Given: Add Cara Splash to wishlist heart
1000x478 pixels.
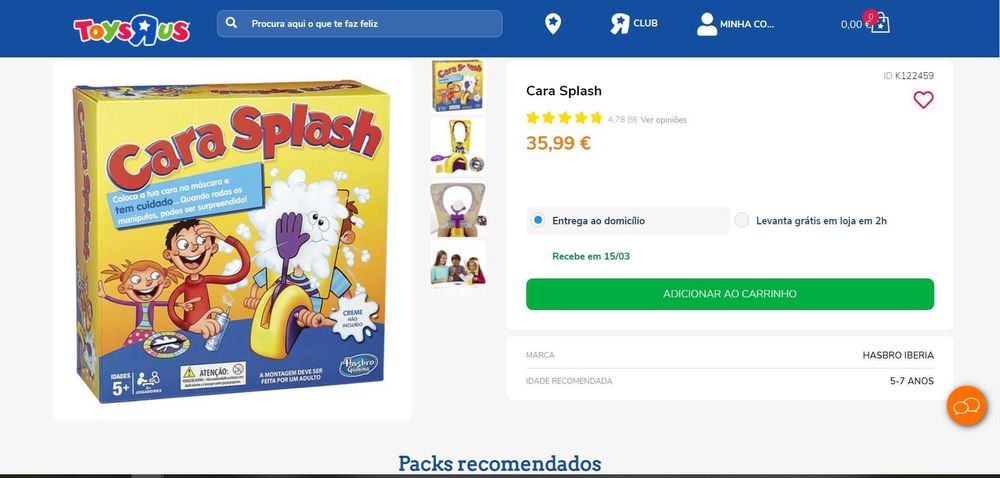Looking at the screenshot, I should tap(923, 100).
